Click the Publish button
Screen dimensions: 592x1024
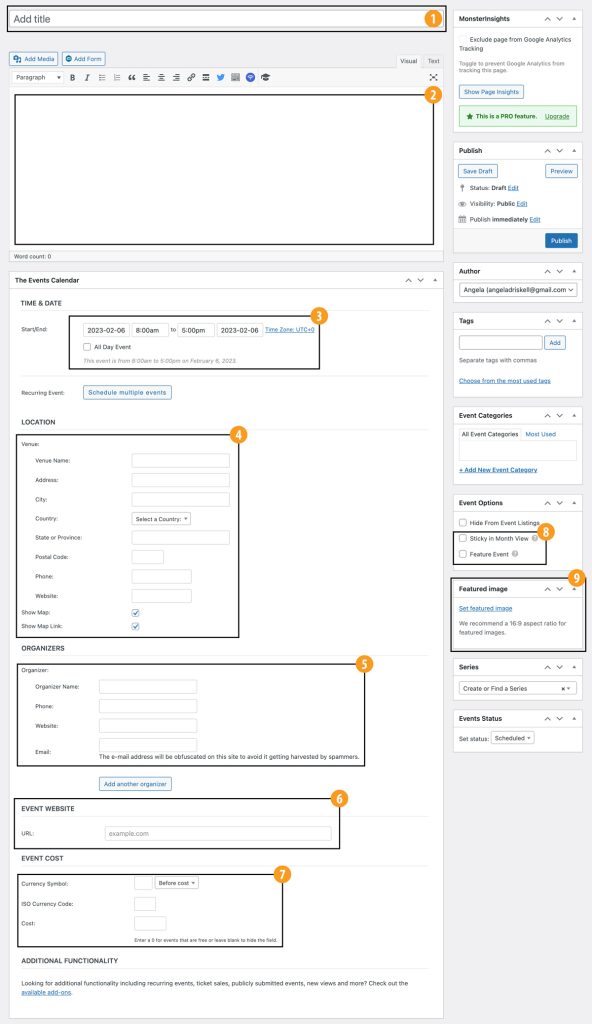coord(561,241)
